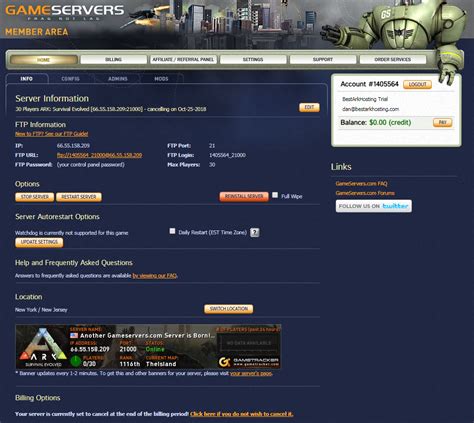Open the viewing our FAQ link
Image resolution: width=474 pixels, height=423 pixels.
click(154, 276)
